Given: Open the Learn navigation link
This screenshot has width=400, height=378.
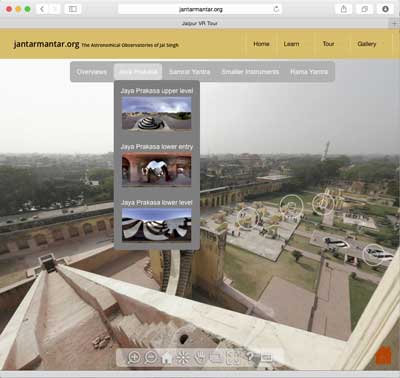Looking at the screenshot, I should [292, 44].
